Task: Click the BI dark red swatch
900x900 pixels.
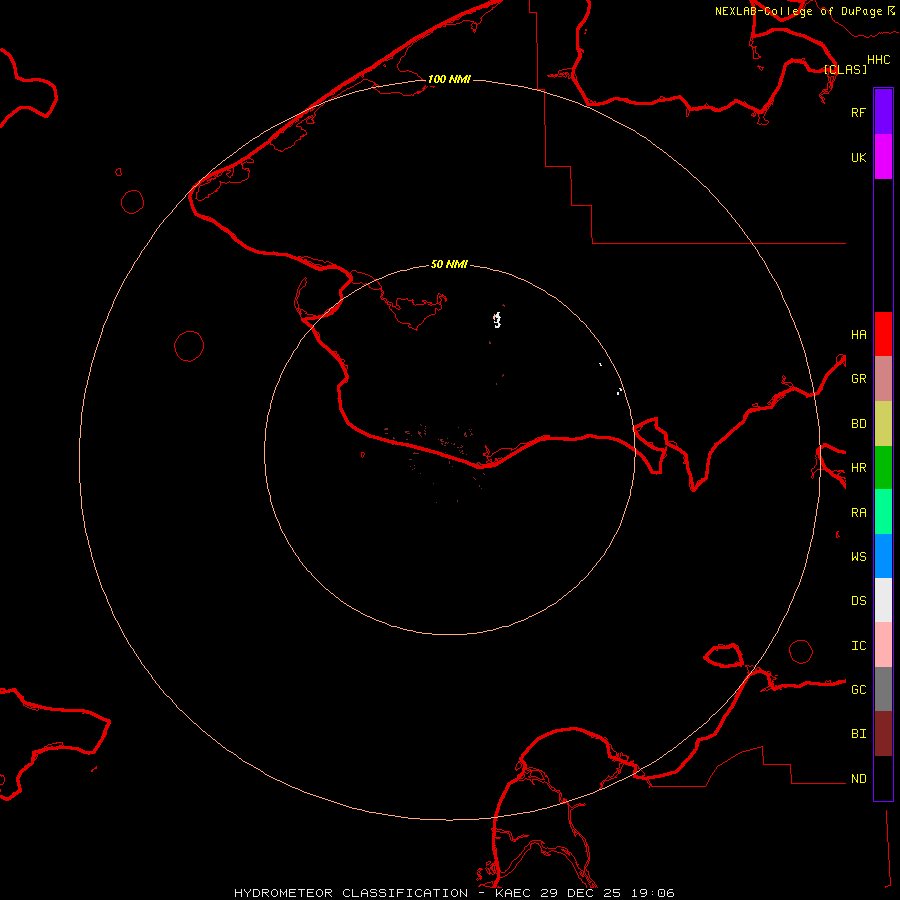Action: [883, 733]
